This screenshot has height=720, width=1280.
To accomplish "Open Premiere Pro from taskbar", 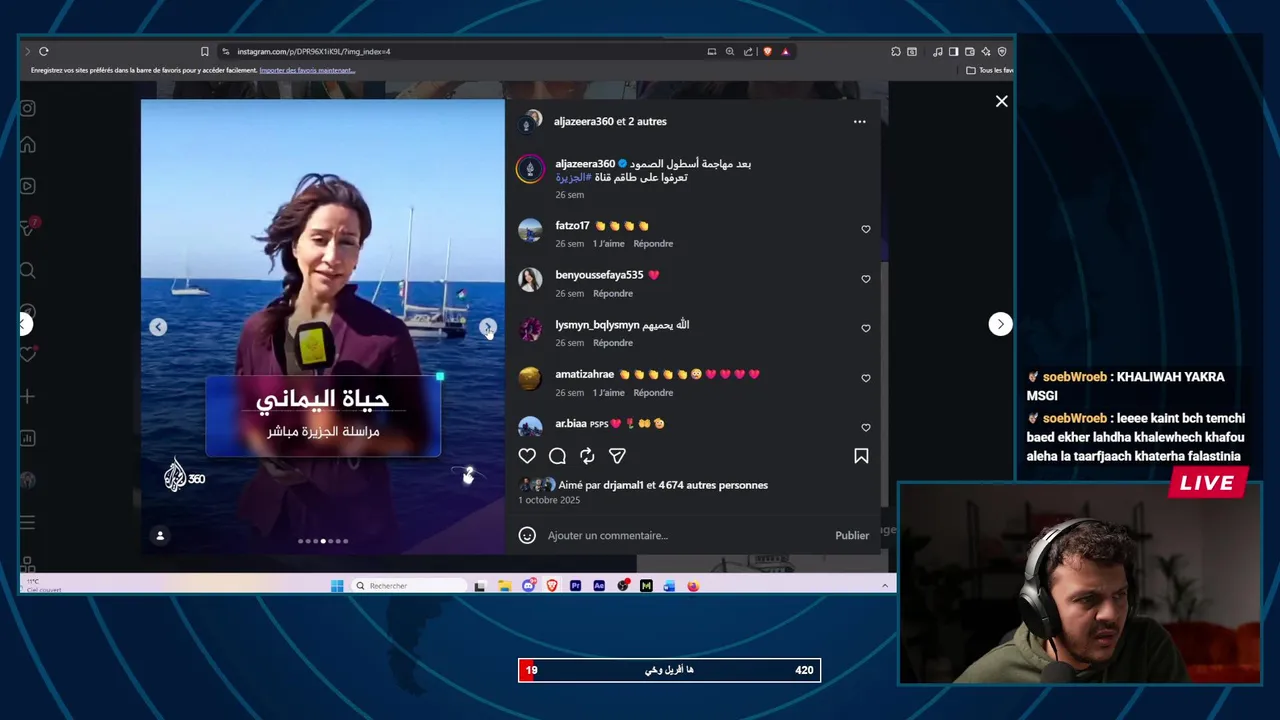I will pos(575,586).
